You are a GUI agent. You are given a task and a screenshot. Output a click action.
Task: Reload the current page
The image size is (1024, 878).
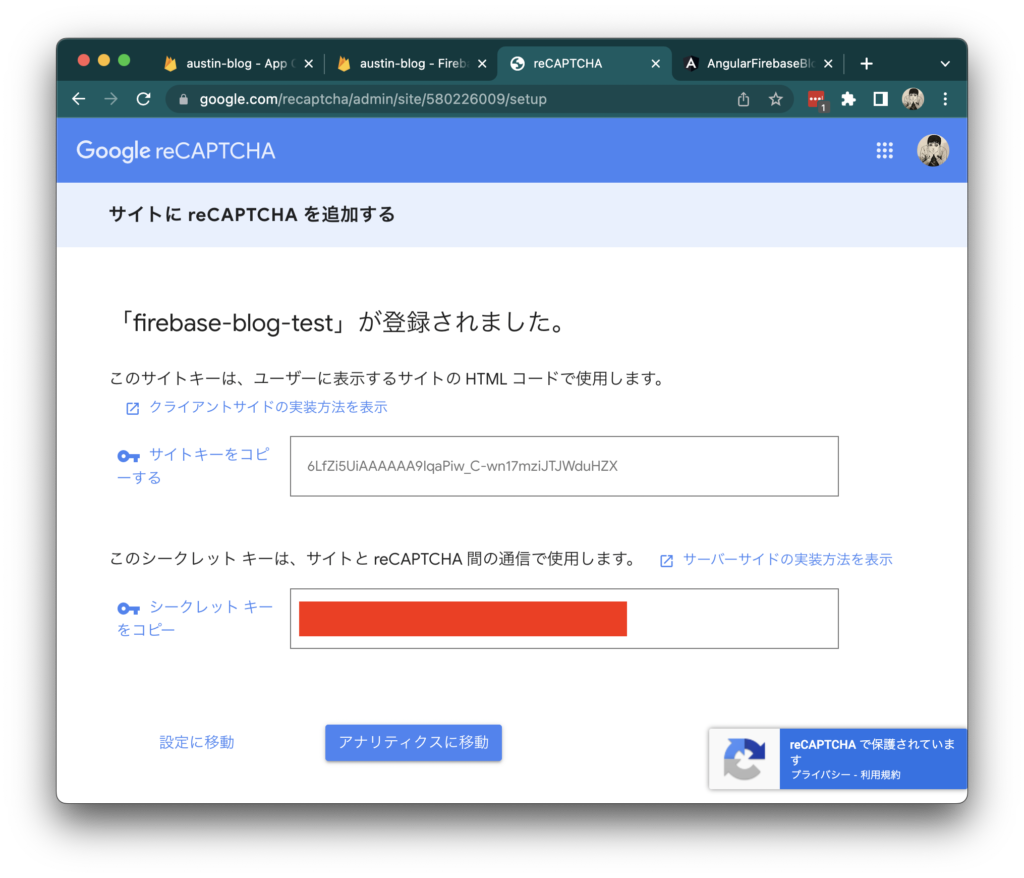point(143,99)
